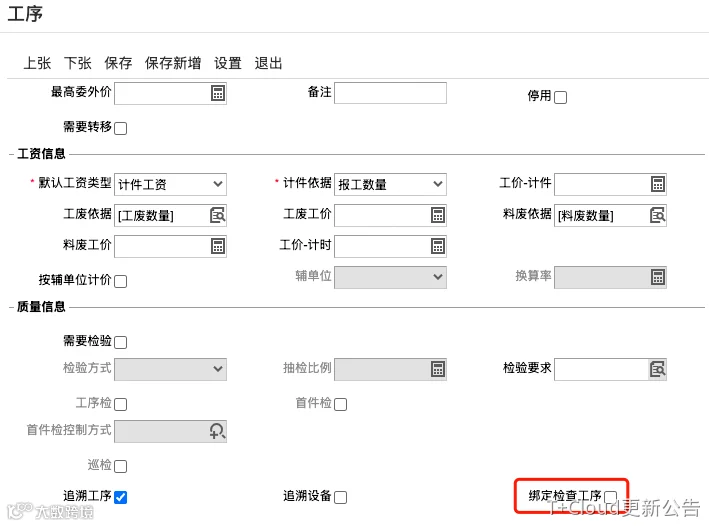The image size is (709, 526).
Task: Expand the 辅单位 dropdown
Action: click(x=390, y=277)
